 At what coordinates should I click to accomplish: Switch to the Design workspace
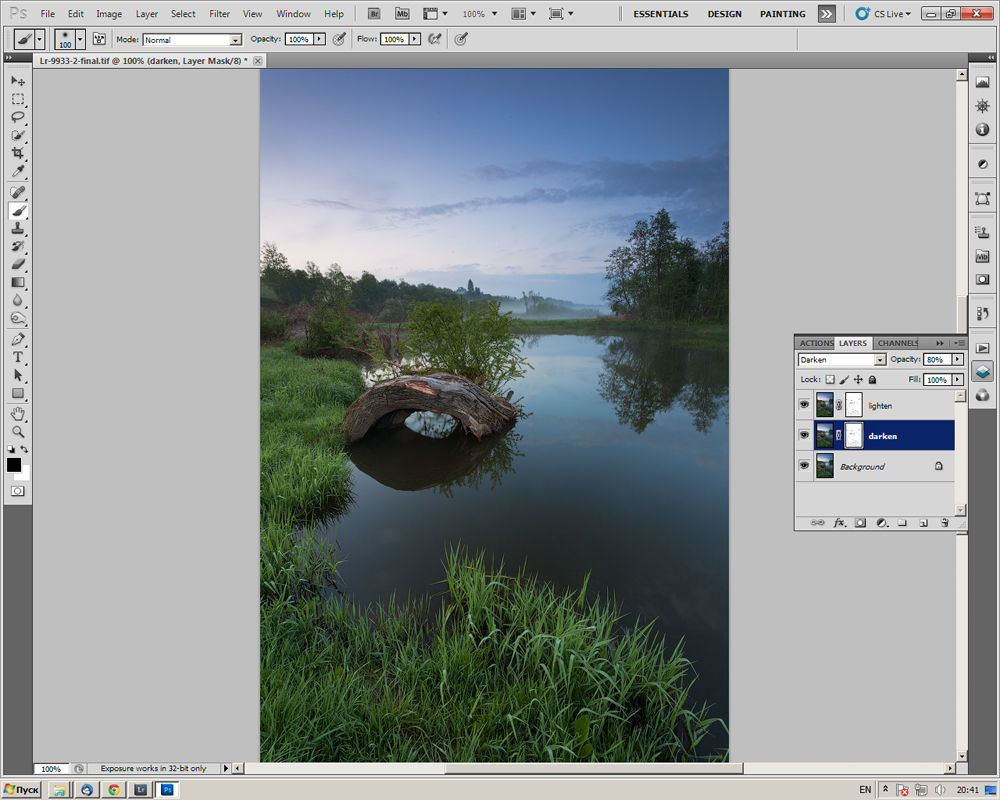click(724, 14)
